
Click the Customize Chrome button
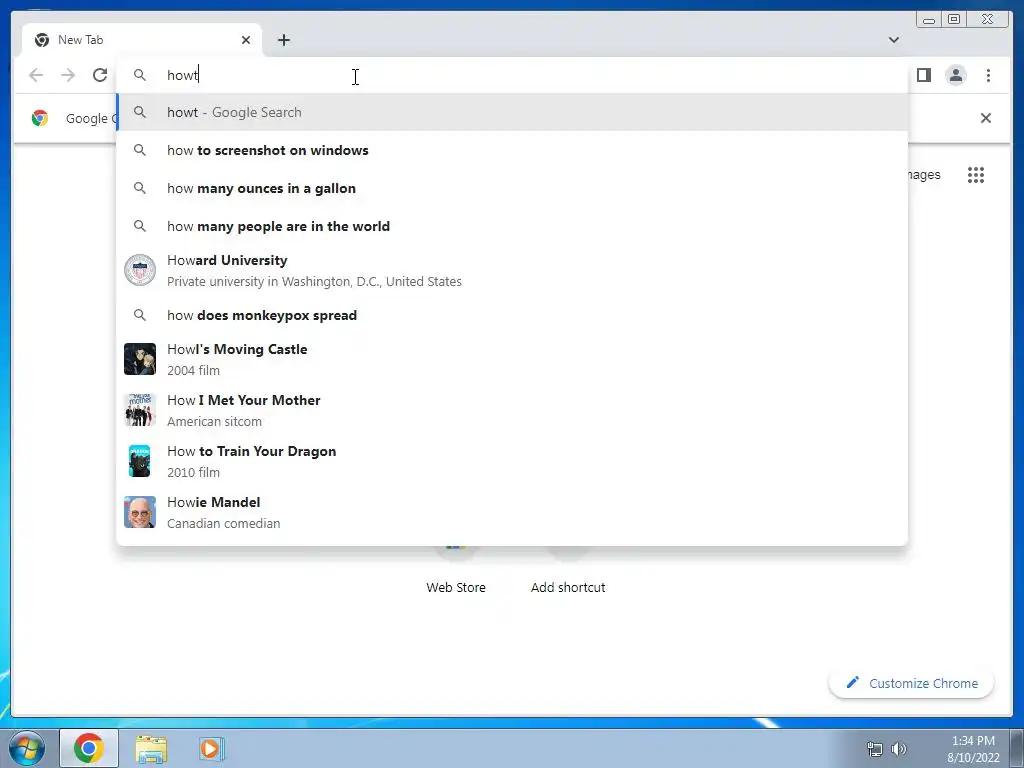[x=912, y=683]
